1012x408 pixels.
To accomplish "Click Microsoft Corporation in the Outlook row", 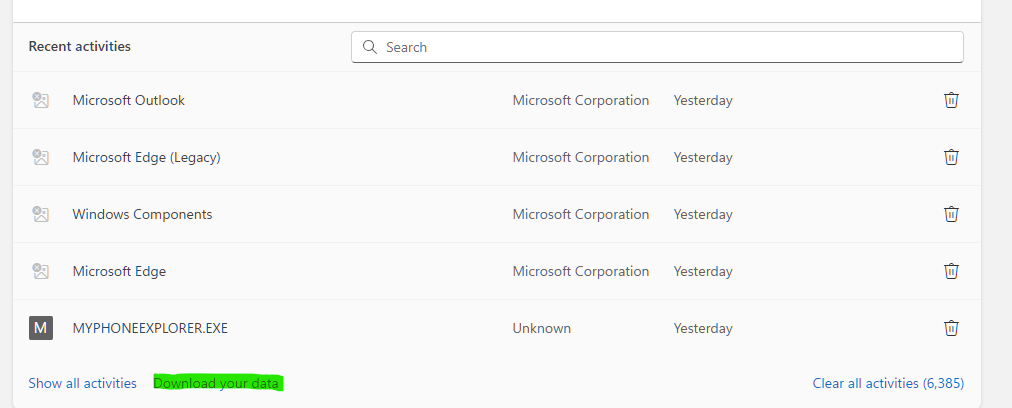I will 581,100.
